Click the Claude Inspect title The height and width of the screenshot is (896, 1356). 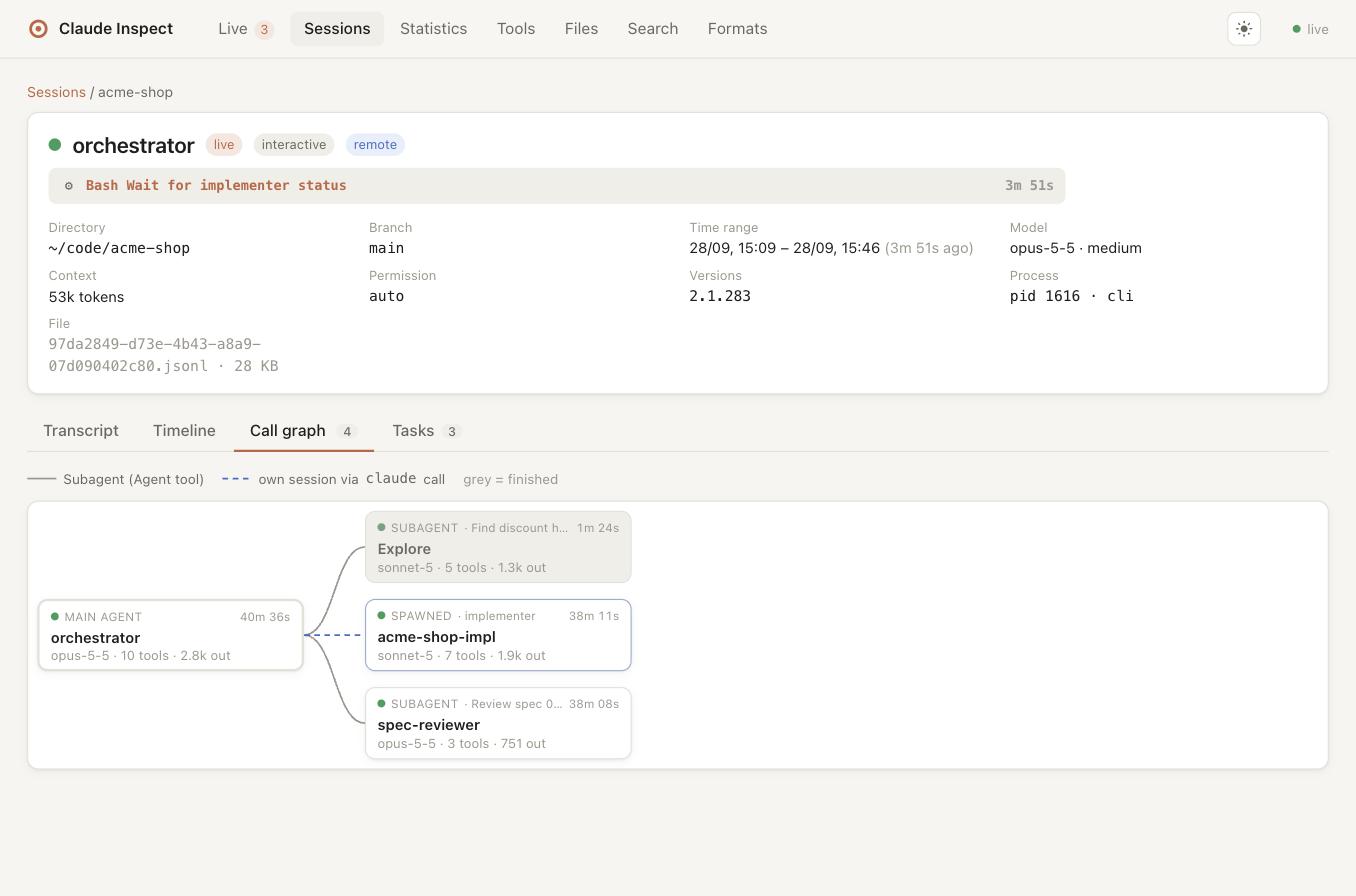click(x=116, y=29)
